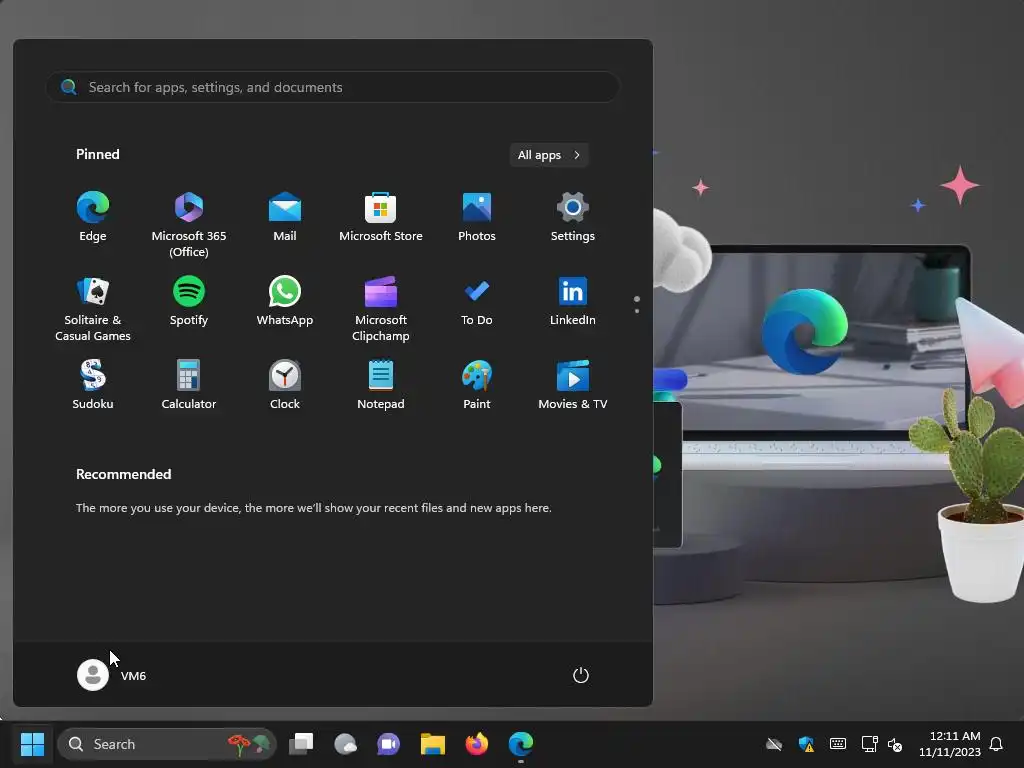
Task: Open File Explorer from taskbar
Action: pos(432,744)
